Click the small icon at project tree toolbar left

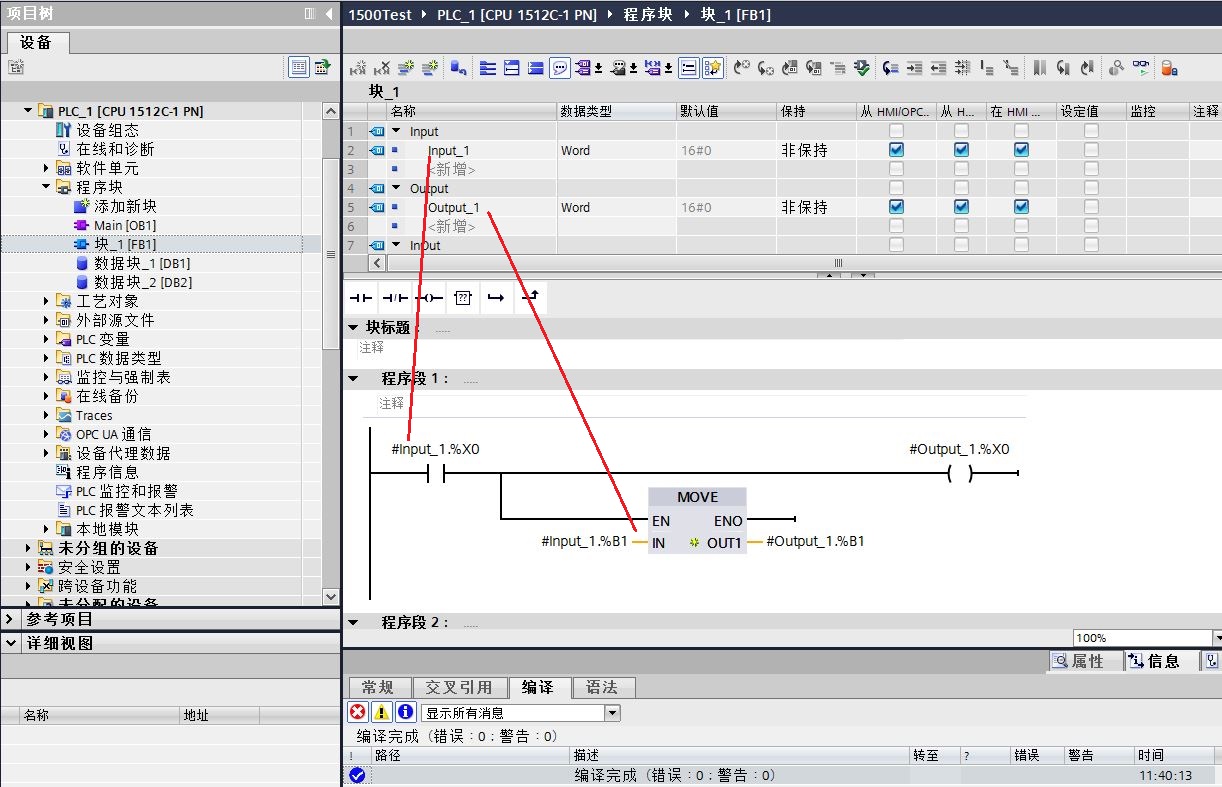[16, 67]
